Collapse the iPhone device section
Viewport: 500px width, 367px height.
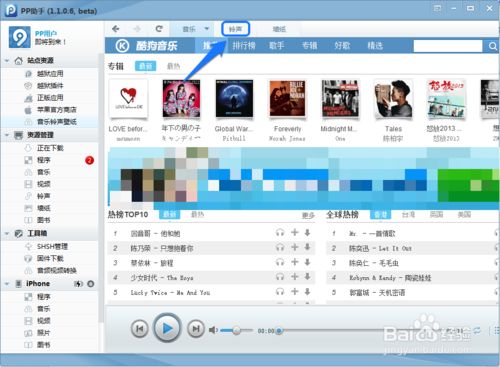click(7, 284)
